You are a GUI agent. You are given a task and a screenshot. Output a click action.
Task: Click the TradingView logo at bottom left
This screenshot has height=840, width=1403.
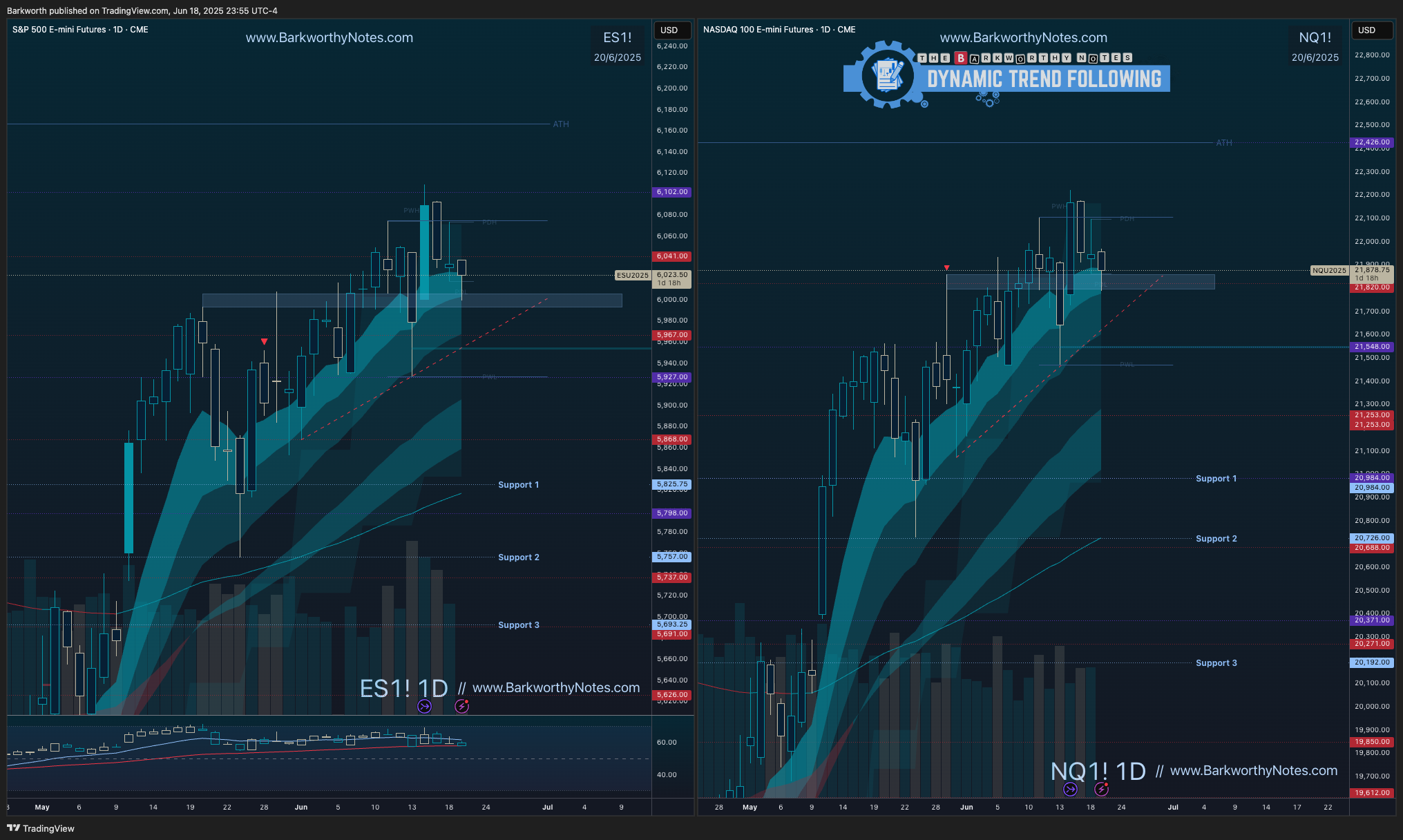(x=41, y=828)
